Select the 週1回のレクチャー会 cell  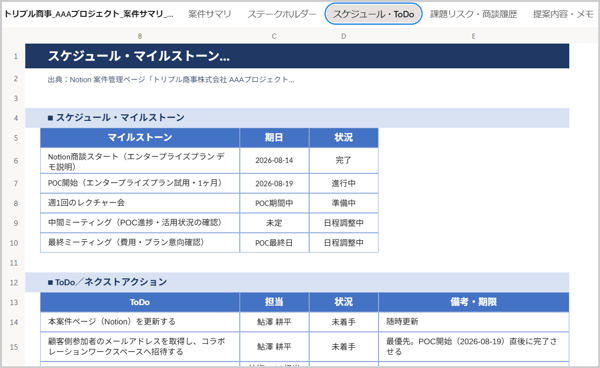click(140, 203)
